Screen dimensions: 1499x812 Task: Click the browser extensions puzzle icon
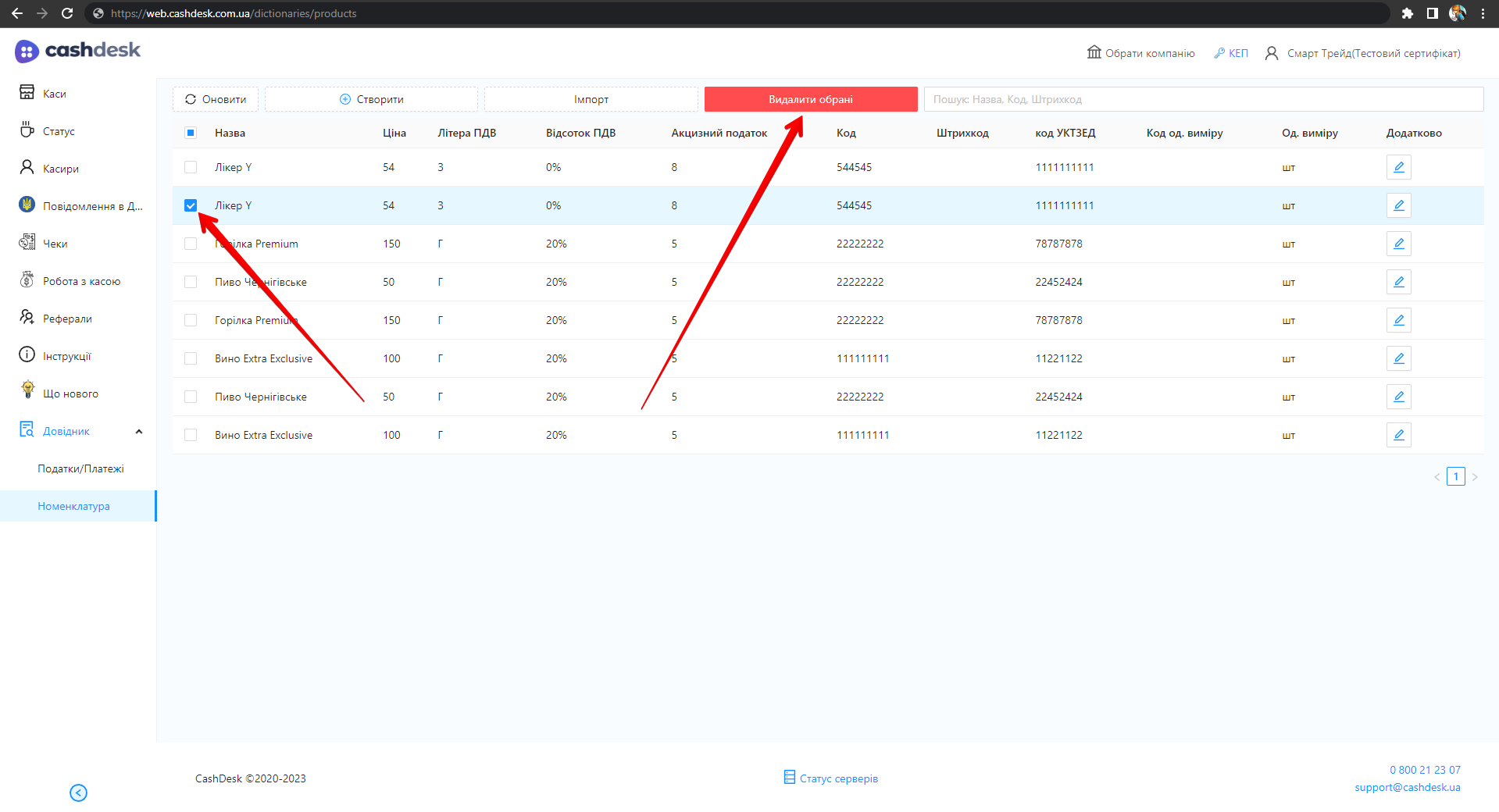[1407, 13]
